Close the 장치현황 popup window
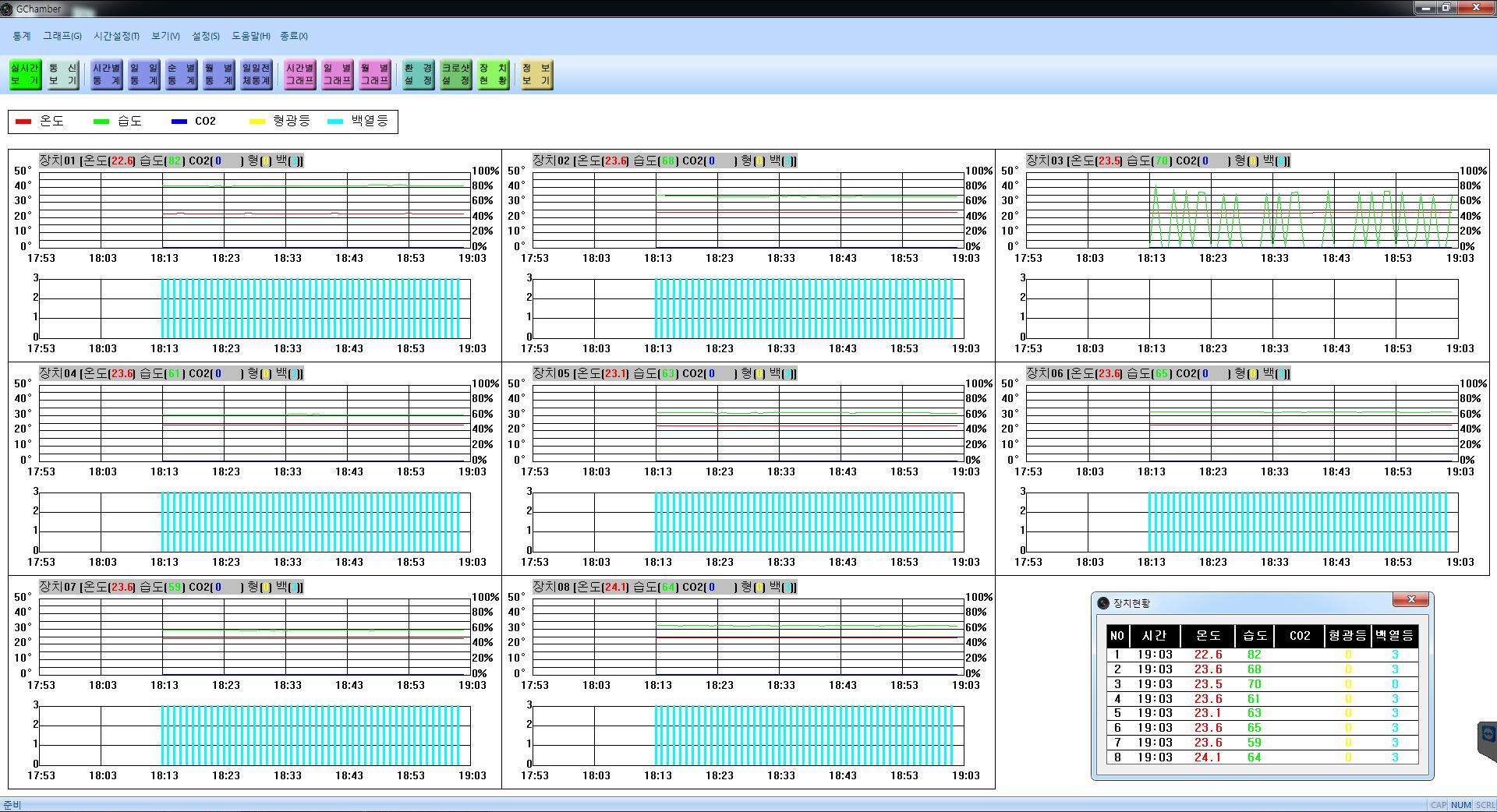Screen dimensions: 1497x812 click(1410, 599)
